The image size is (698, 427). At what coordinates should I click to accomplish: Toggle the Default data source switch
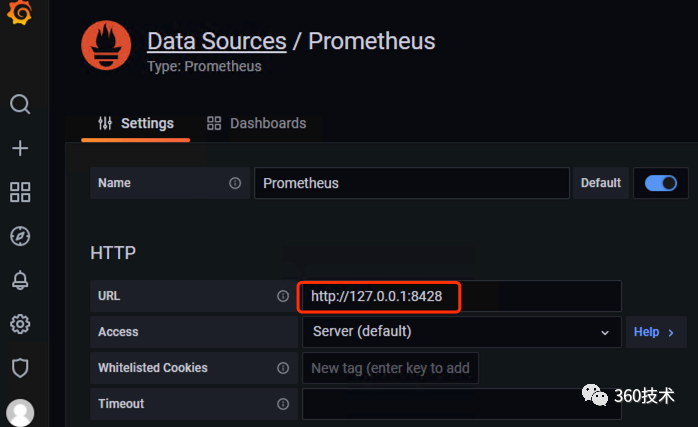tap(661, 183)
